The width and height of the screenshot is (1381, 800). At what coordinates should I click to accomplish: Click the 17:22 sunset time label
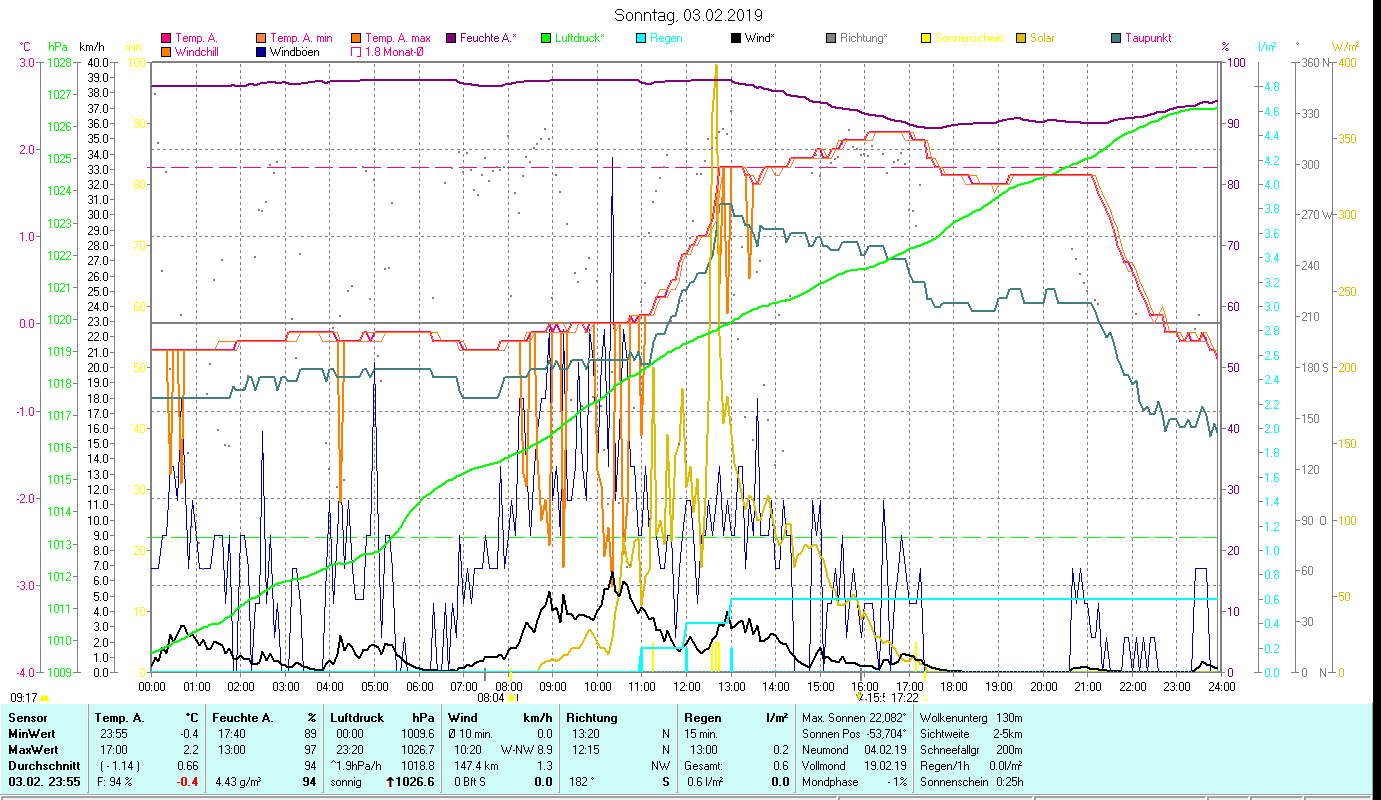click(x=904, y=698)
